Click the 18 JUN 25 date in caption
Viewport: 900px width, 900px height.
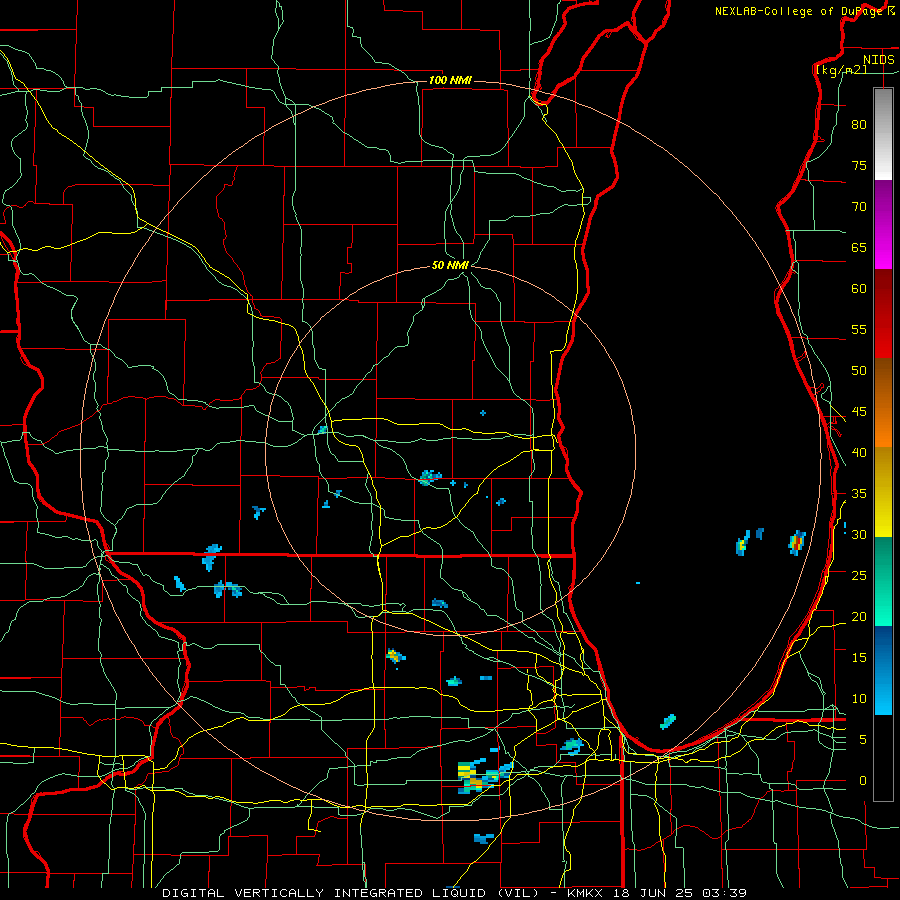point(654,893)
